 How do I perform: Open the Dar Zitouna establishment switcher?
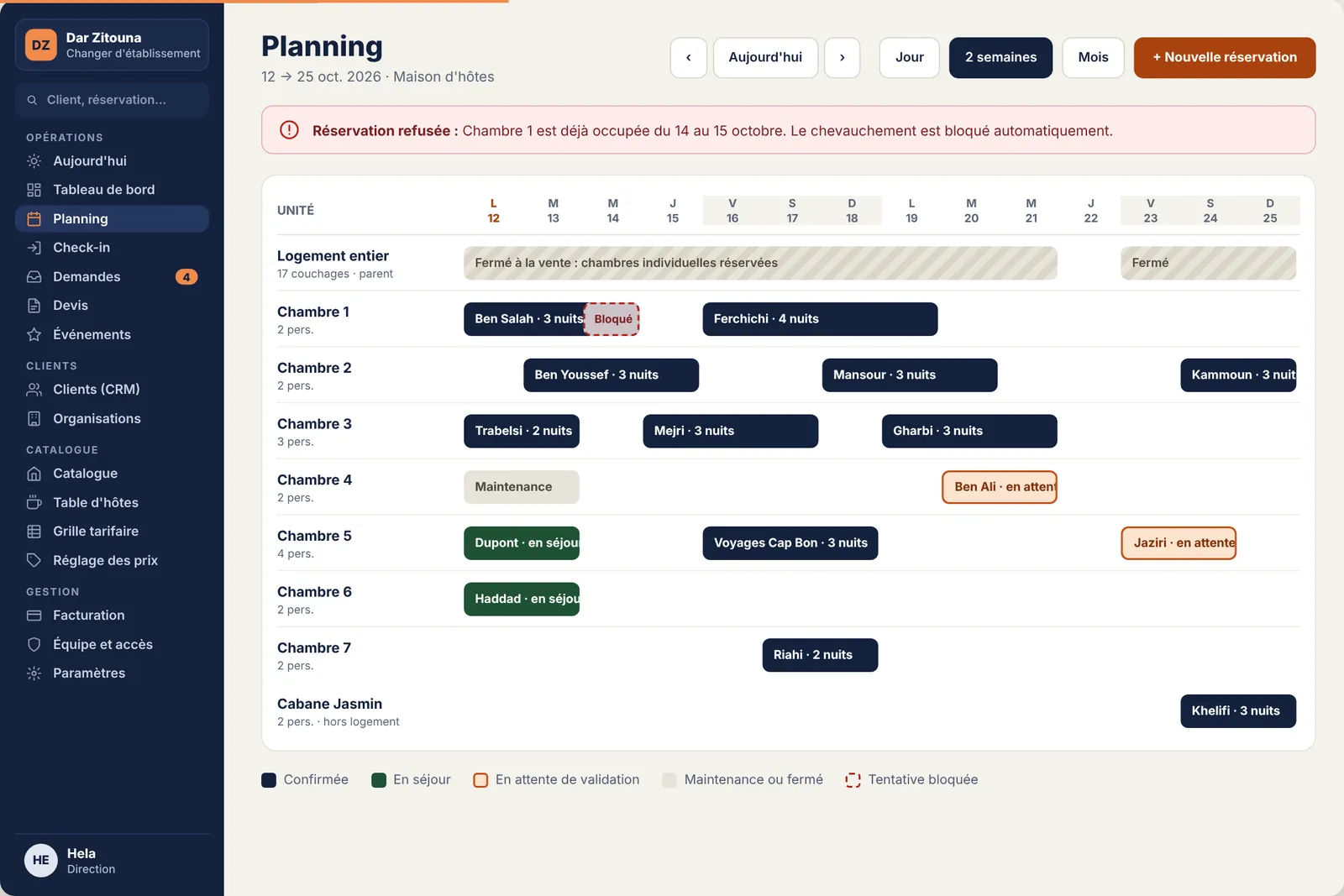click(112, 45)
